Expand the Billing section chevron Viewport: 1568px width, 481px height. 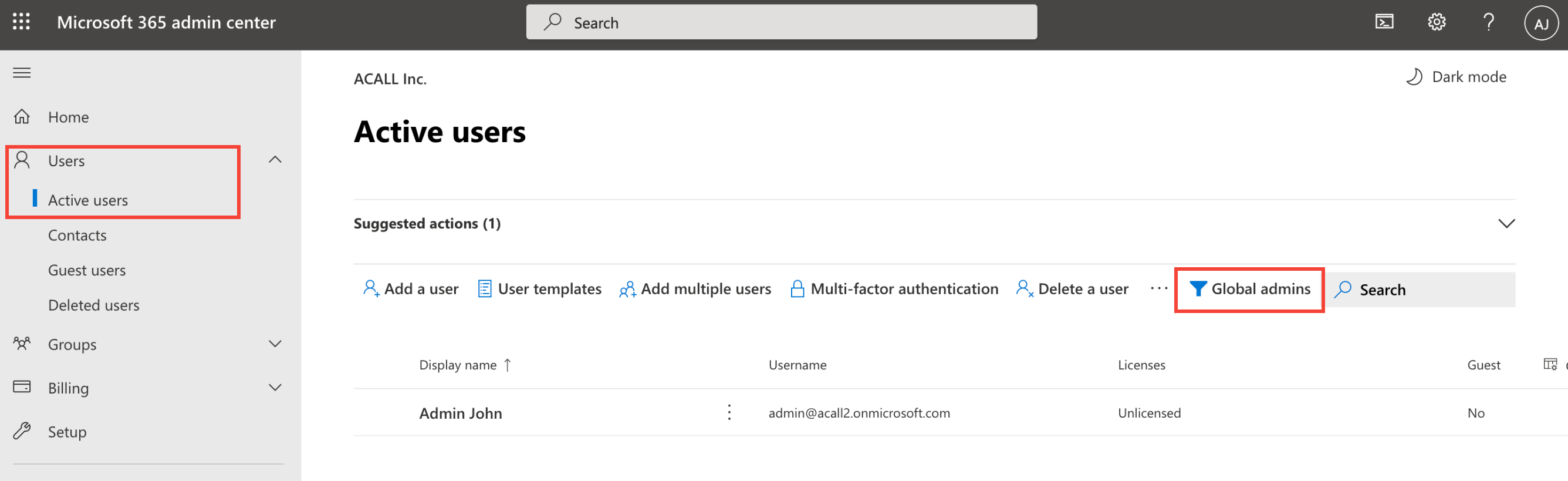tap(275, 387)
